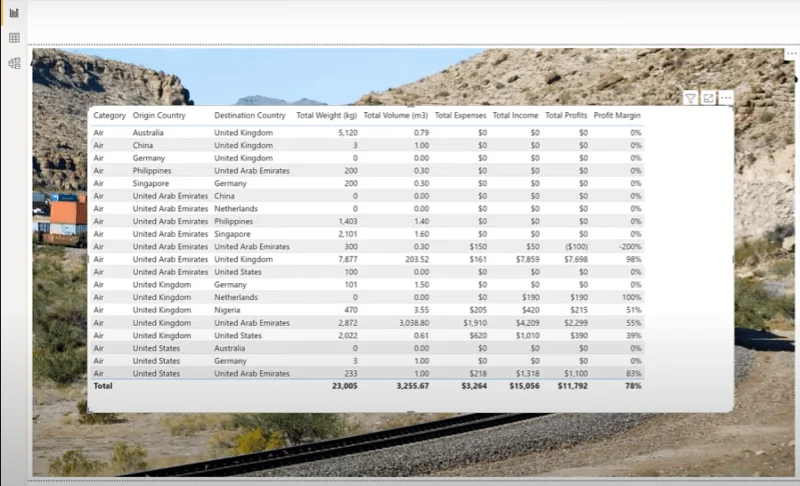Click the 83% profit margin cell
This screenshot has width=800, height=486.
tap(634, 374)
